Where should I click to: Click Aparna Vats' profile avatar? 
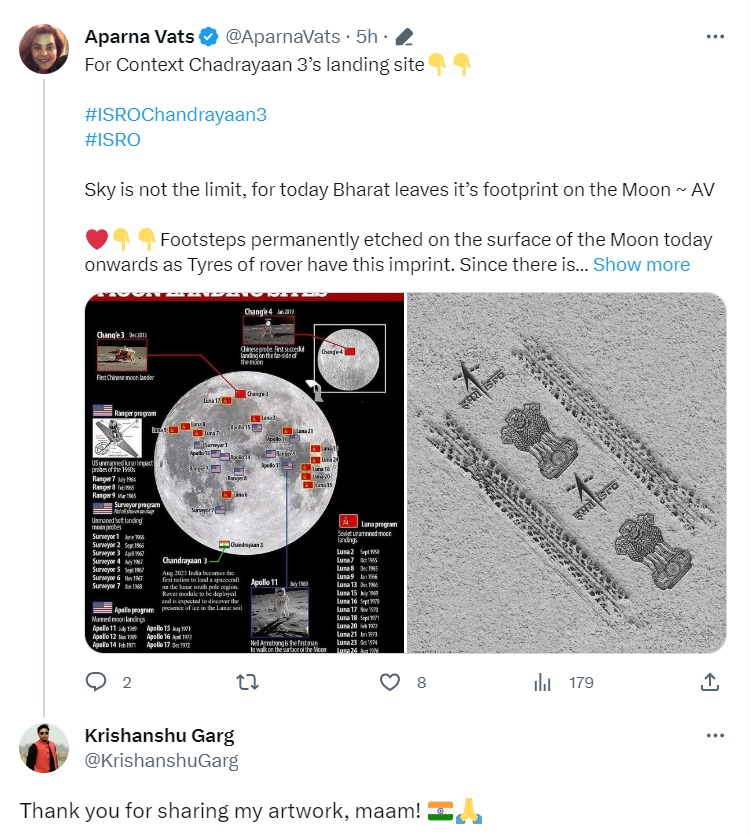tap(44, 48)
